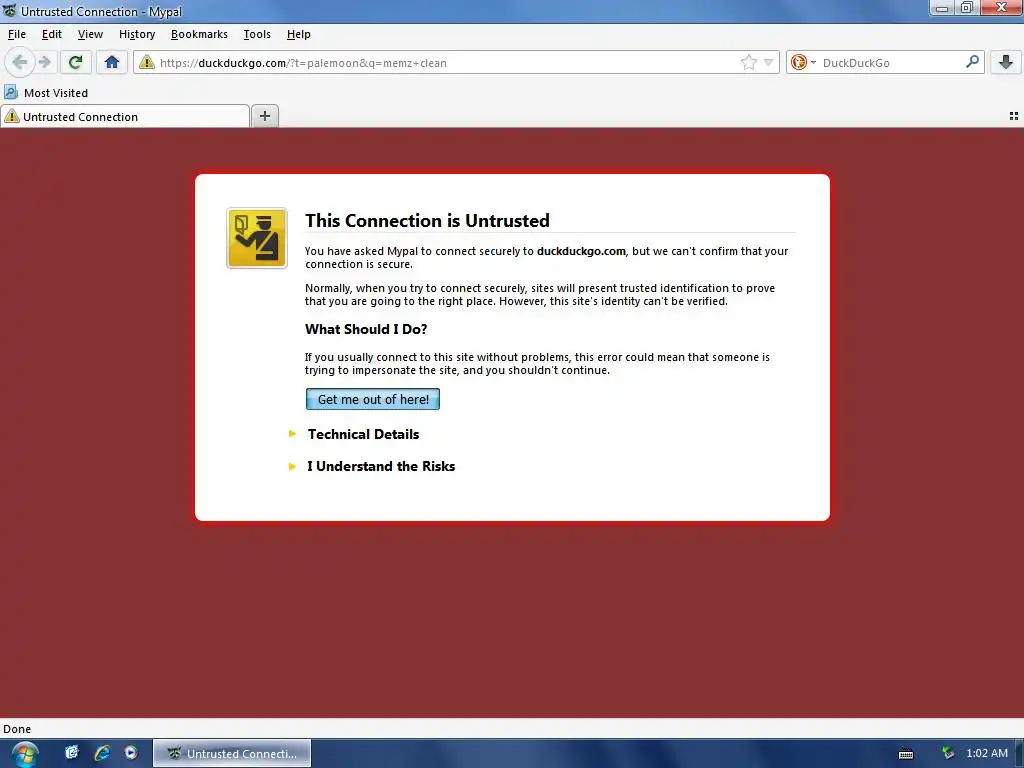This screenshot has height=768, width=1024.
Task: Launch Internet Explorer from the taskbar
Action: pos(102,753)
